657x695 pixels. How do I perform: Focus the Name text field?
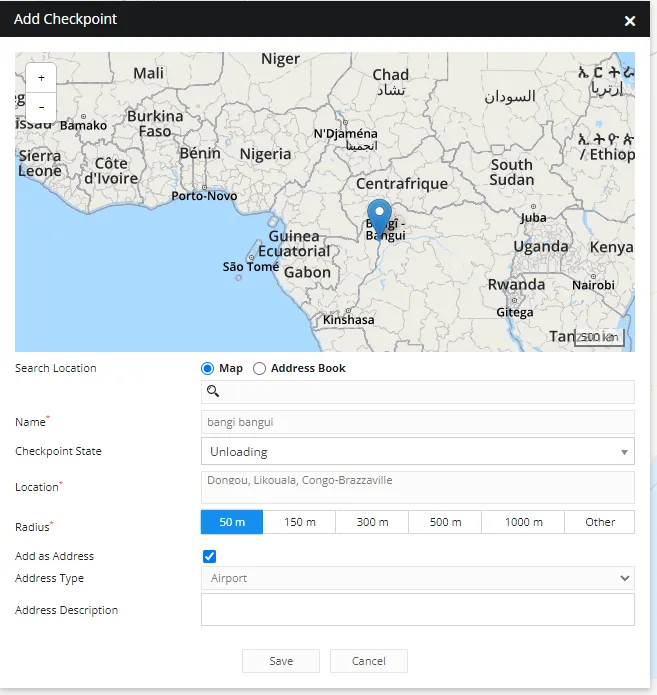tap(417, 422)
